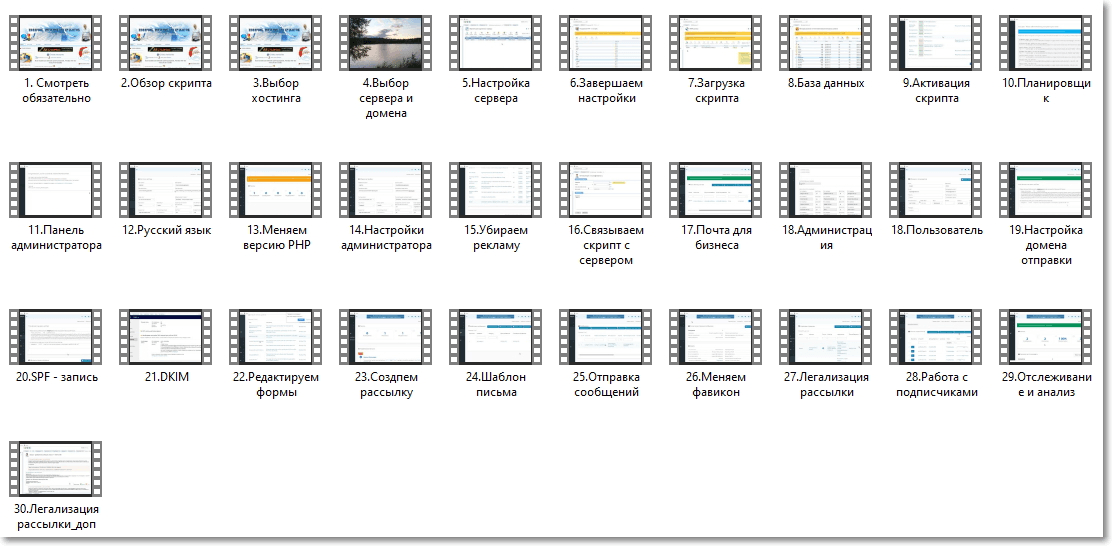Click the '8.База данных' video file icon

825,43
